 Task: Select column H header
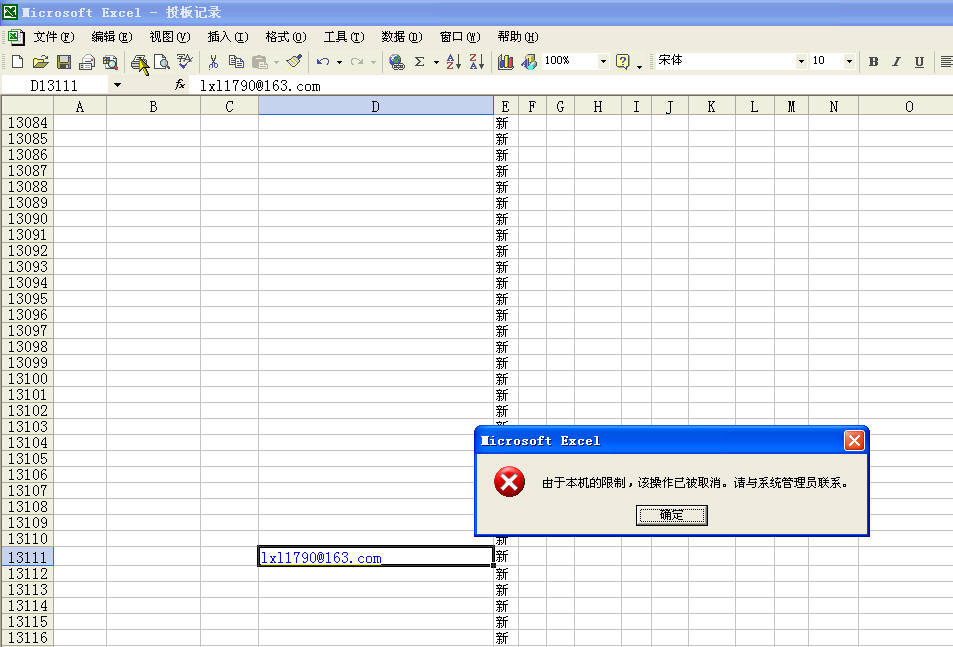598,106
